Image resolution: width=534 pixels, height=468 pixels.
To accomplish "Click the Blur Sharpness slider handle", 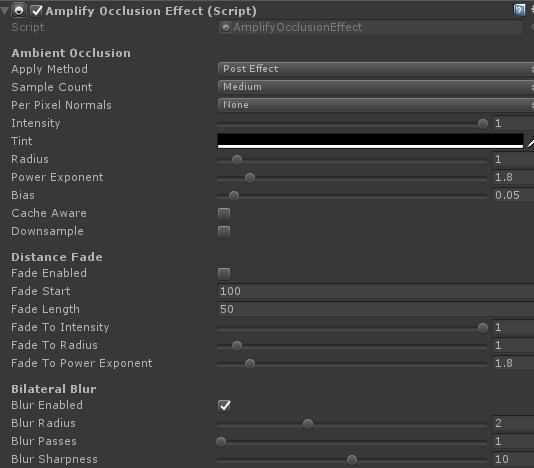I will pos(352,460).
